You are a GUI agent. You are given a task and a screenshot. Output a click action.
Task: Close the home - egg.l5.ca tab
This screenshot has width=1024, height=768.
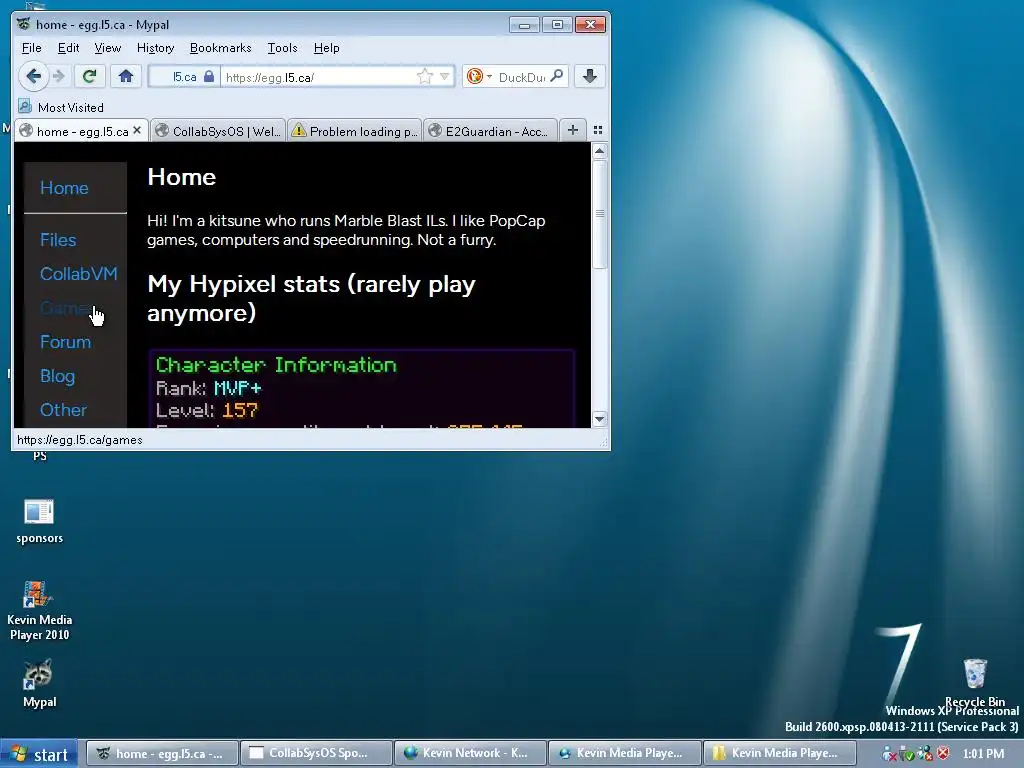(x=136, y=131)
